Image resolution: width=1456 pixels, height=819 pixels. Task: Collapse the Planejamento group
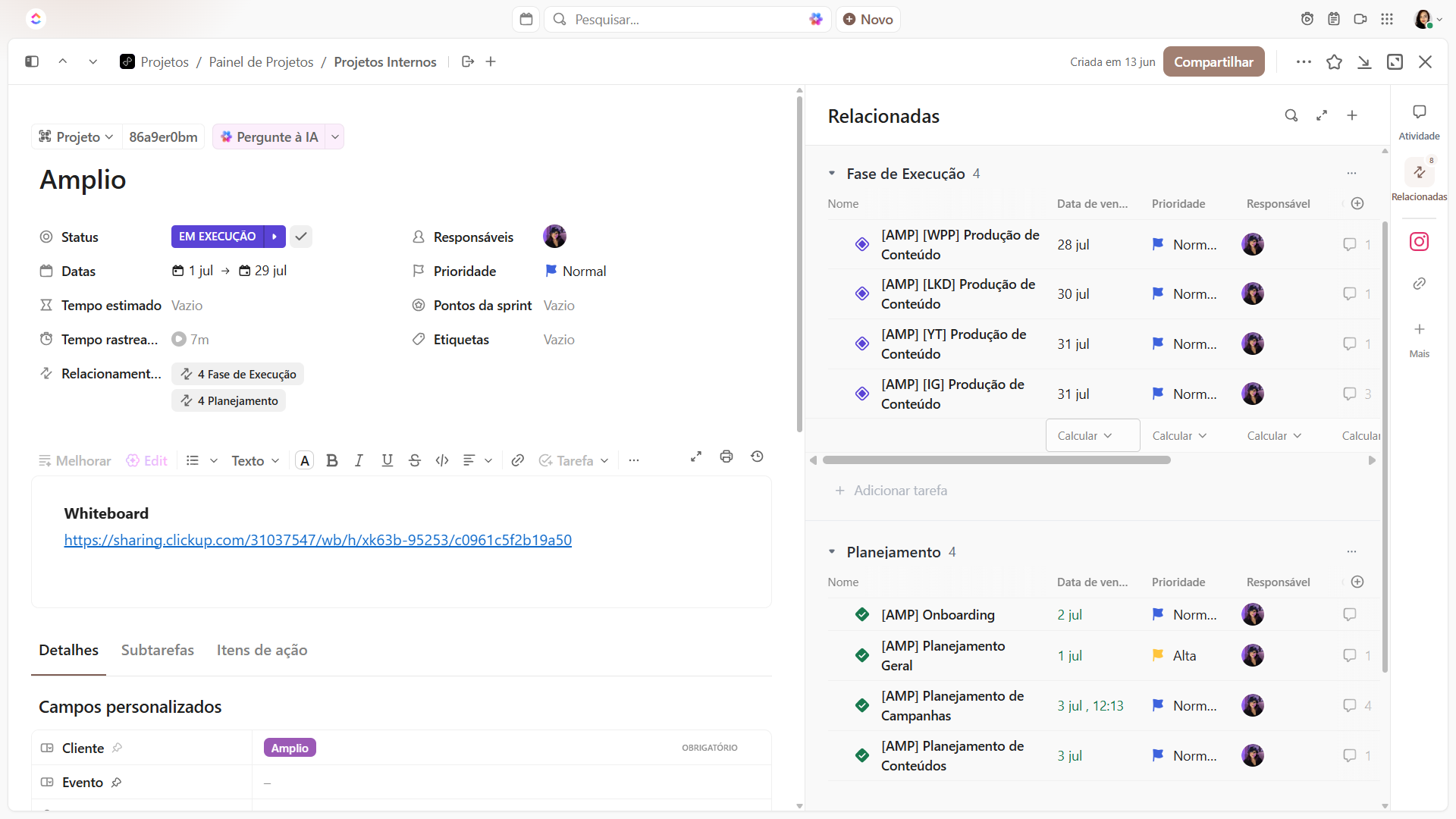coord(832,552)
